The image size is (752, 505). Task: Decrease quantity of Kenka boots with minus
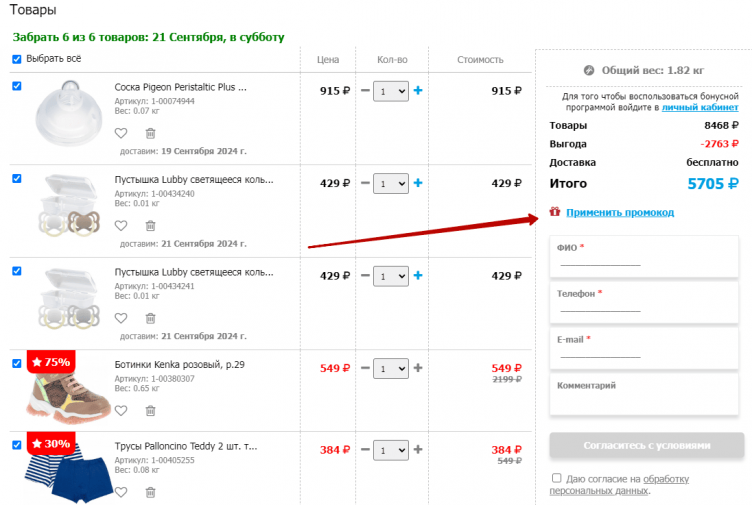(365, 368)
